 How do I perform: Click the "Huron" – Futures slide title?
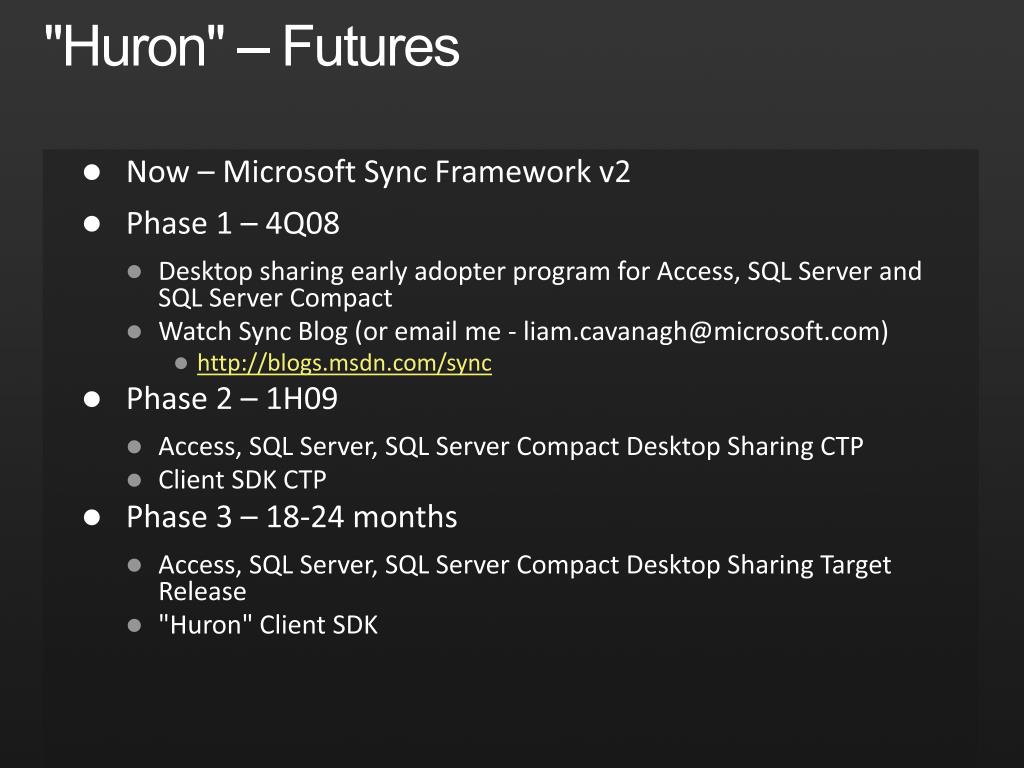pos(252,46)
